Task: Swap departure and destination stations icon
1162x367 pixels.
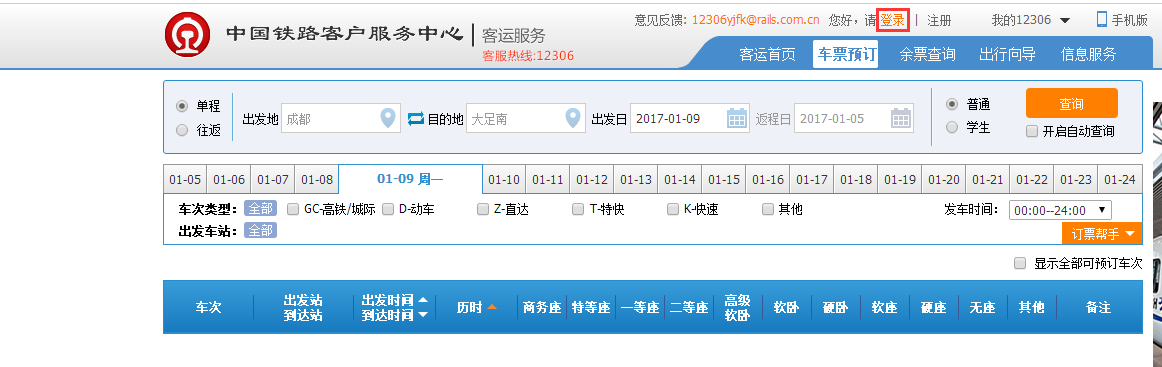Action: click(416, 118)
